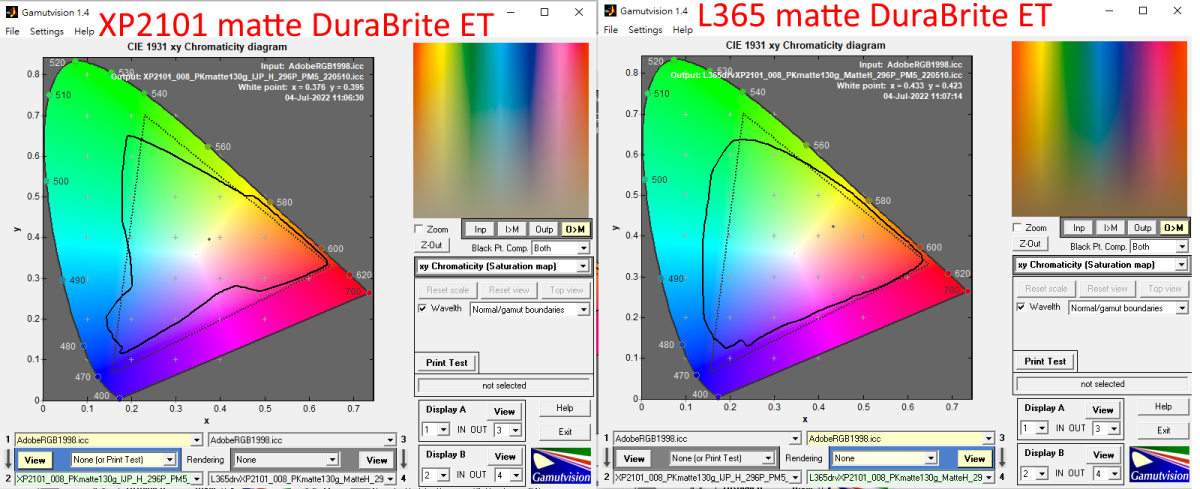Open the Black Pt. Comp. dropdown in the XP2101 window
Viewport: 1200px width, 489px height.
583,248
